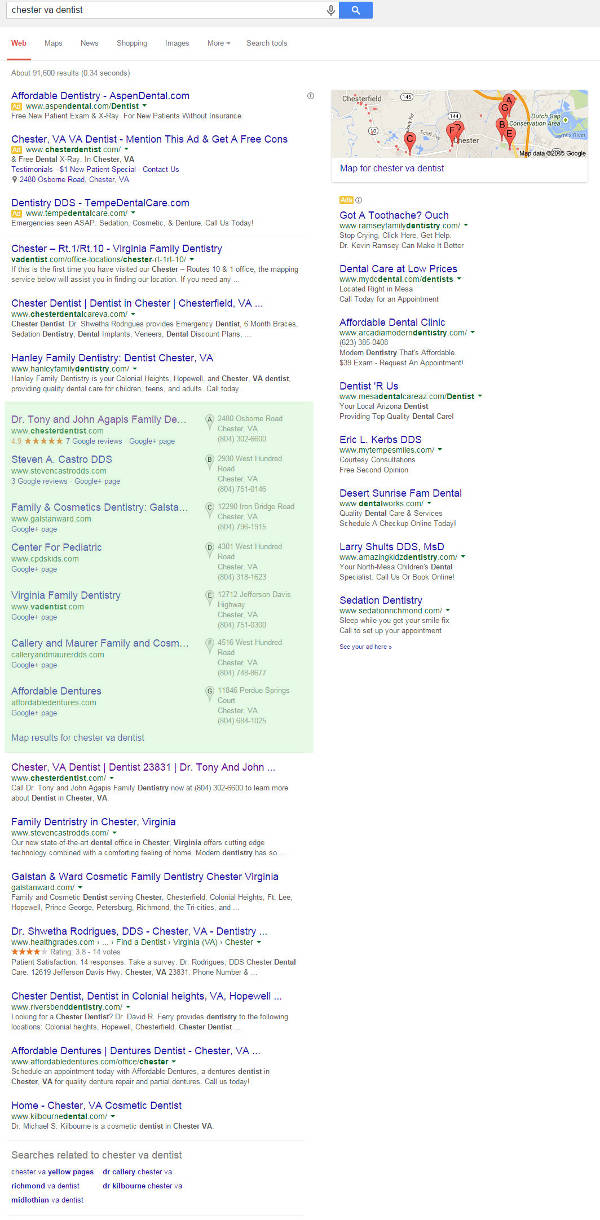Click map pin B beside Steven A. Castro DDS
This screenshot has width=600, height=1220.
pyautogui.click(x=209, y=463)
